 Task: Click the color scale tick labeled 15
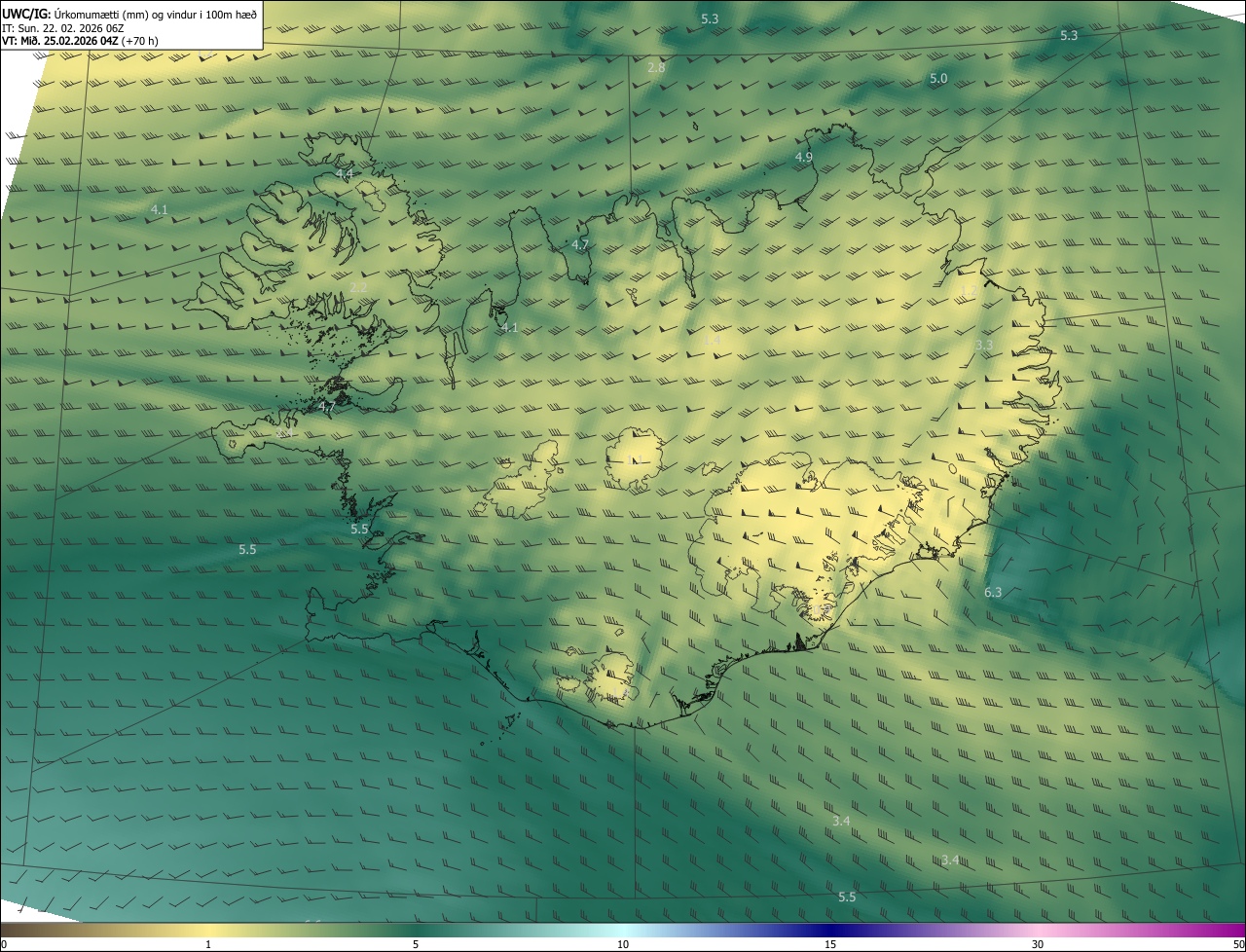pos(830,945)
